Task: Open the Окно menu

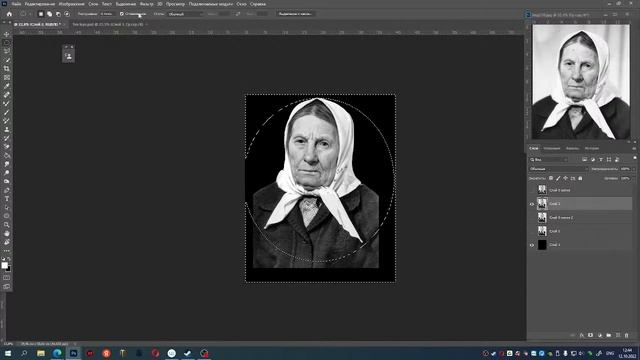Action: [x=241, y=4]
